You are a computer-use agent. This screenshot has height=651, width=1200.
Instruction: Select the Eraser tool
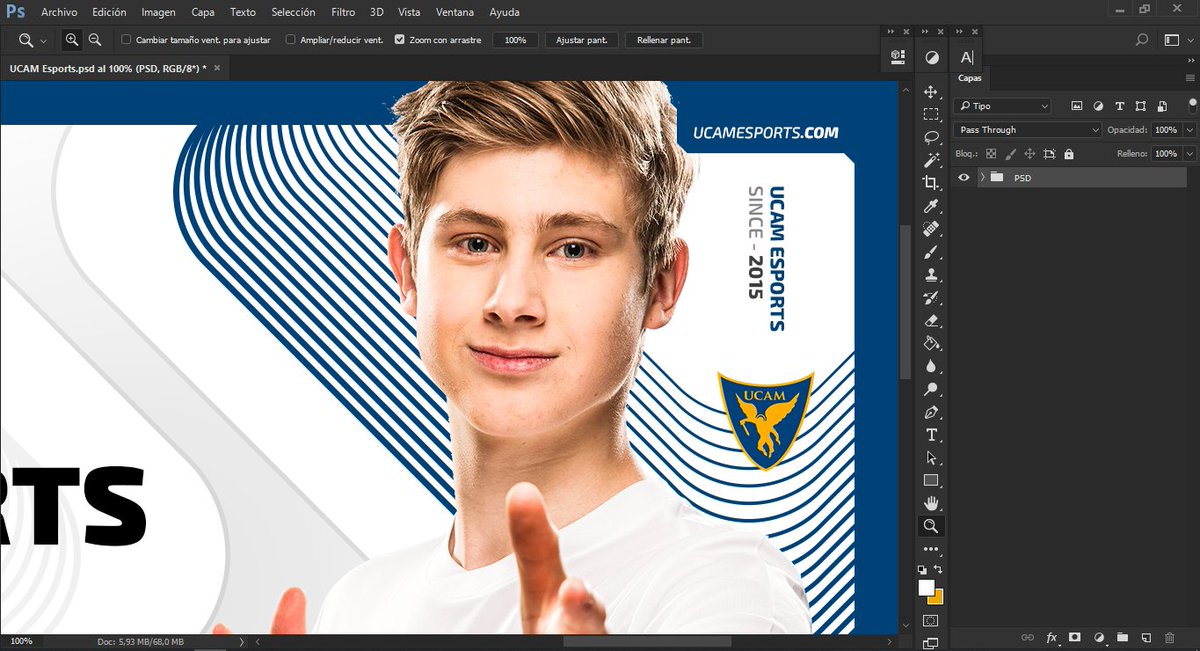[931, 321]
